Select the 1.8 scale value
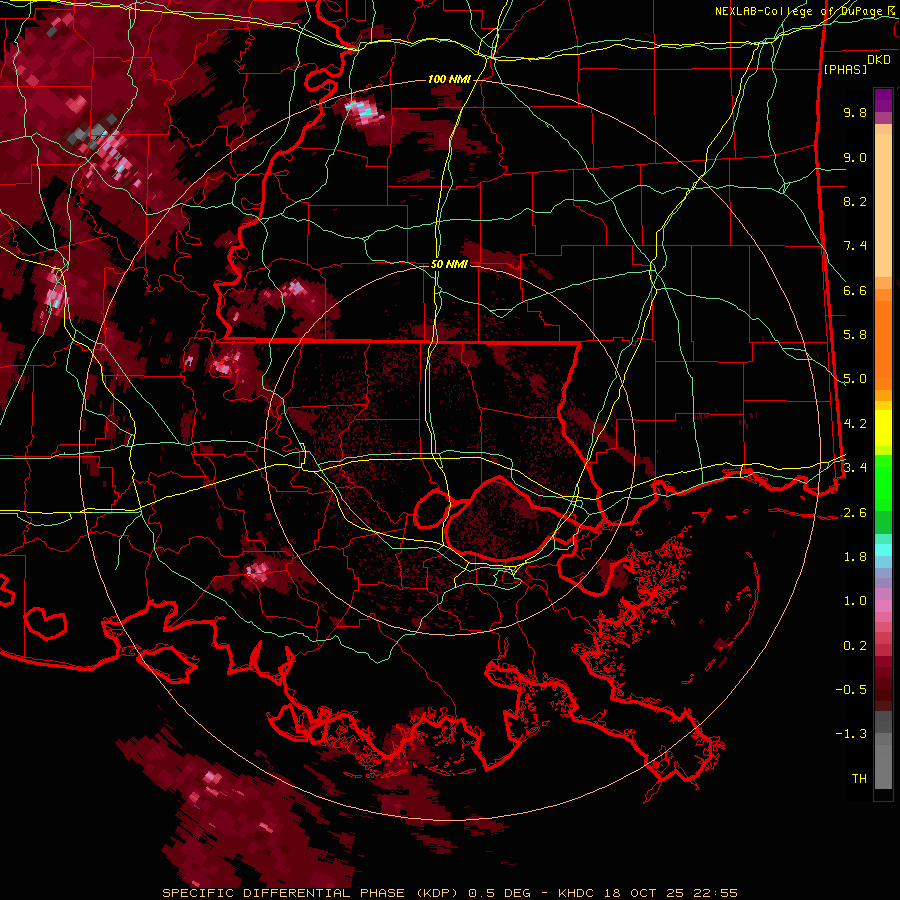The image size is (900, 900). coord(855,557)
